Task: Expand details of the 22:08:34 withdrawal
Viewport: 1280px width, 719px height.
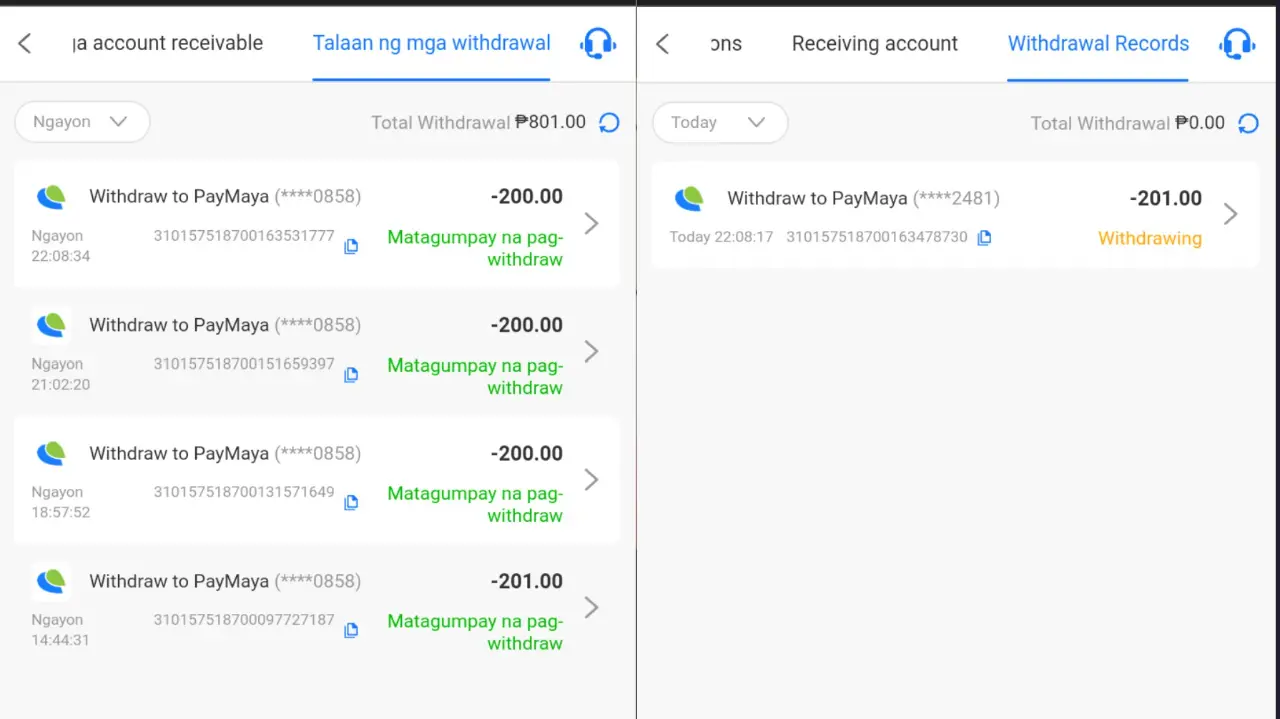Action: click(x=592, y=223)
